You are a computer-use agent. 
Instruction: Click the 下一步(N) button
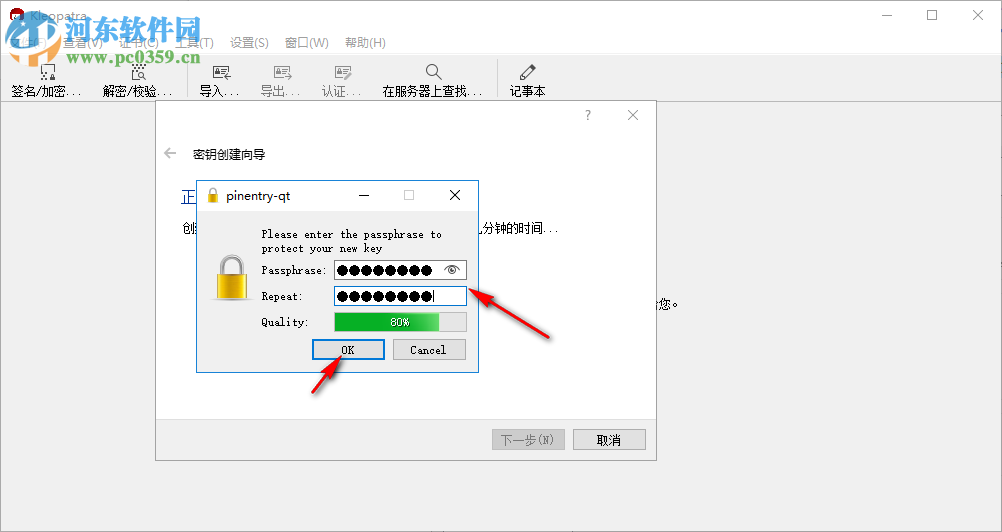[528, 440]
